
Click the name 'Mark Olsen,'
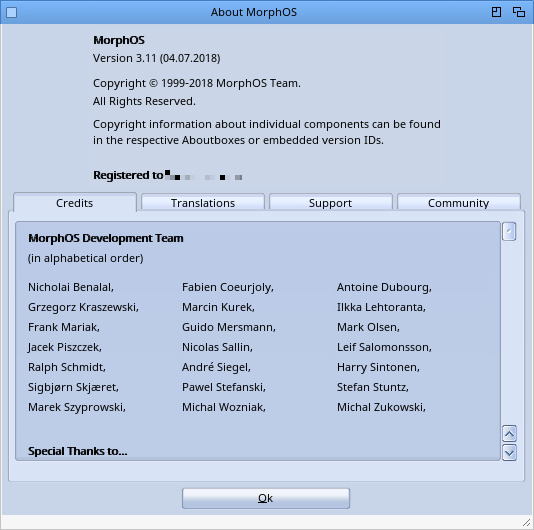coord(368,327)
